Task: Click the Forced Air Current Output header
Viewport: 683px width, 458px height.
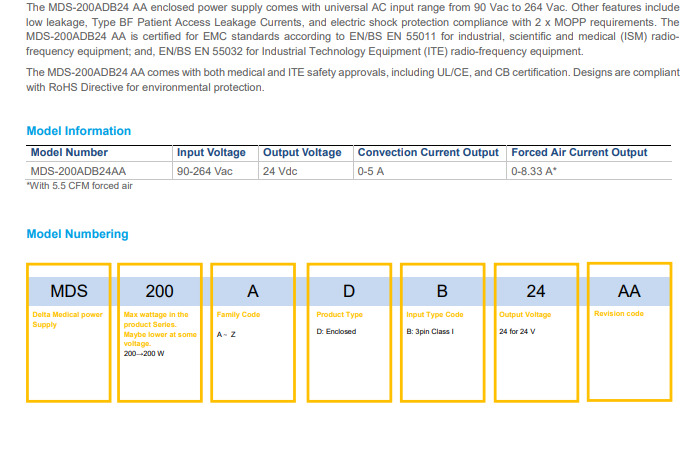Action: click(579, 153)
